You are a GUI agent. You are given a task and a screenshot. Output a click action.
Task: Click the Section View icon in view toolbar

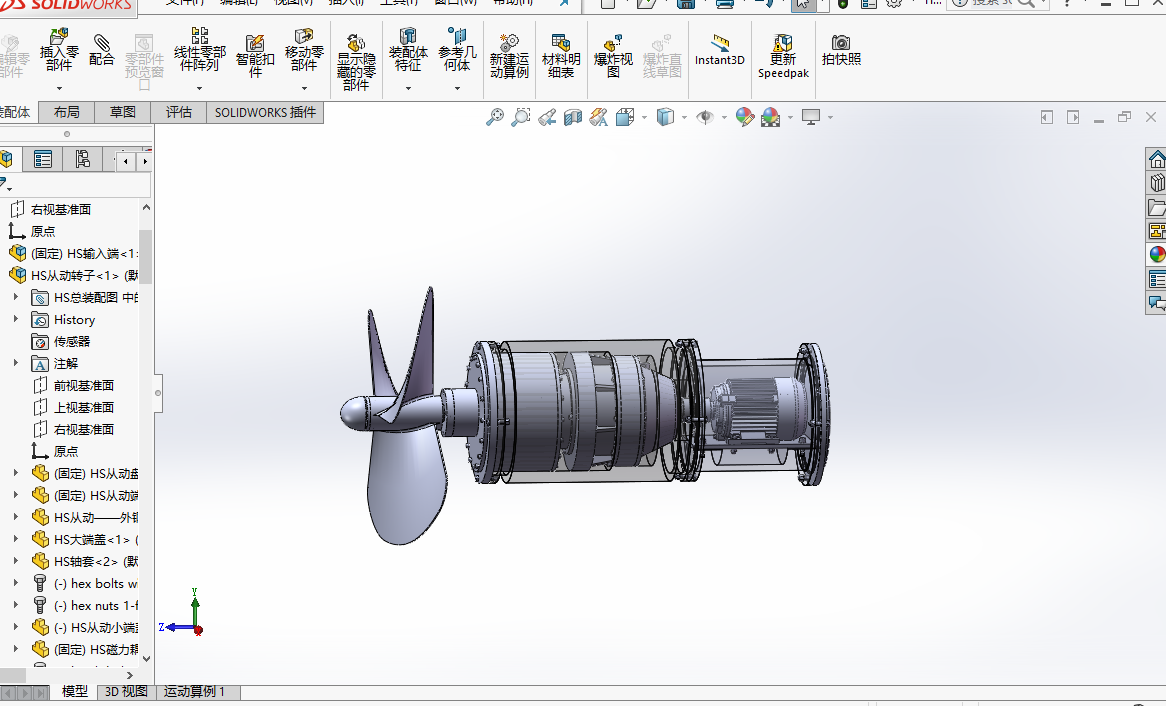tap(573, 118)
